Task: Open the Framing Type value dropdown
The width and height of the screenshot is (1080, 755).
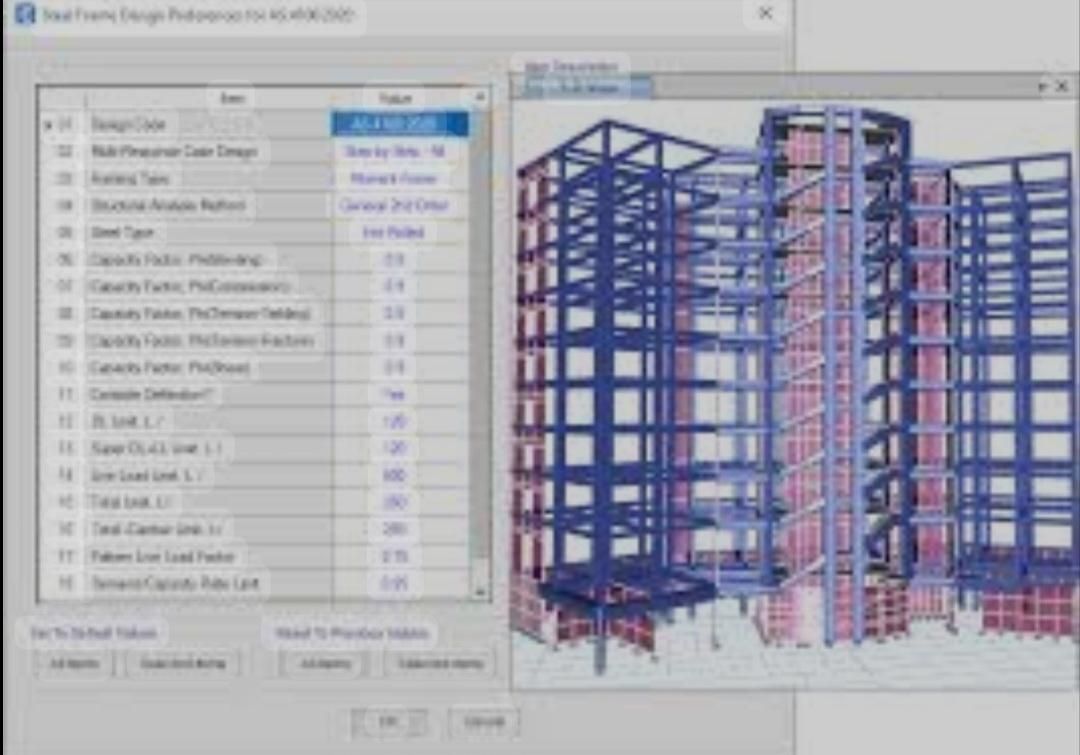Action: 400,178
